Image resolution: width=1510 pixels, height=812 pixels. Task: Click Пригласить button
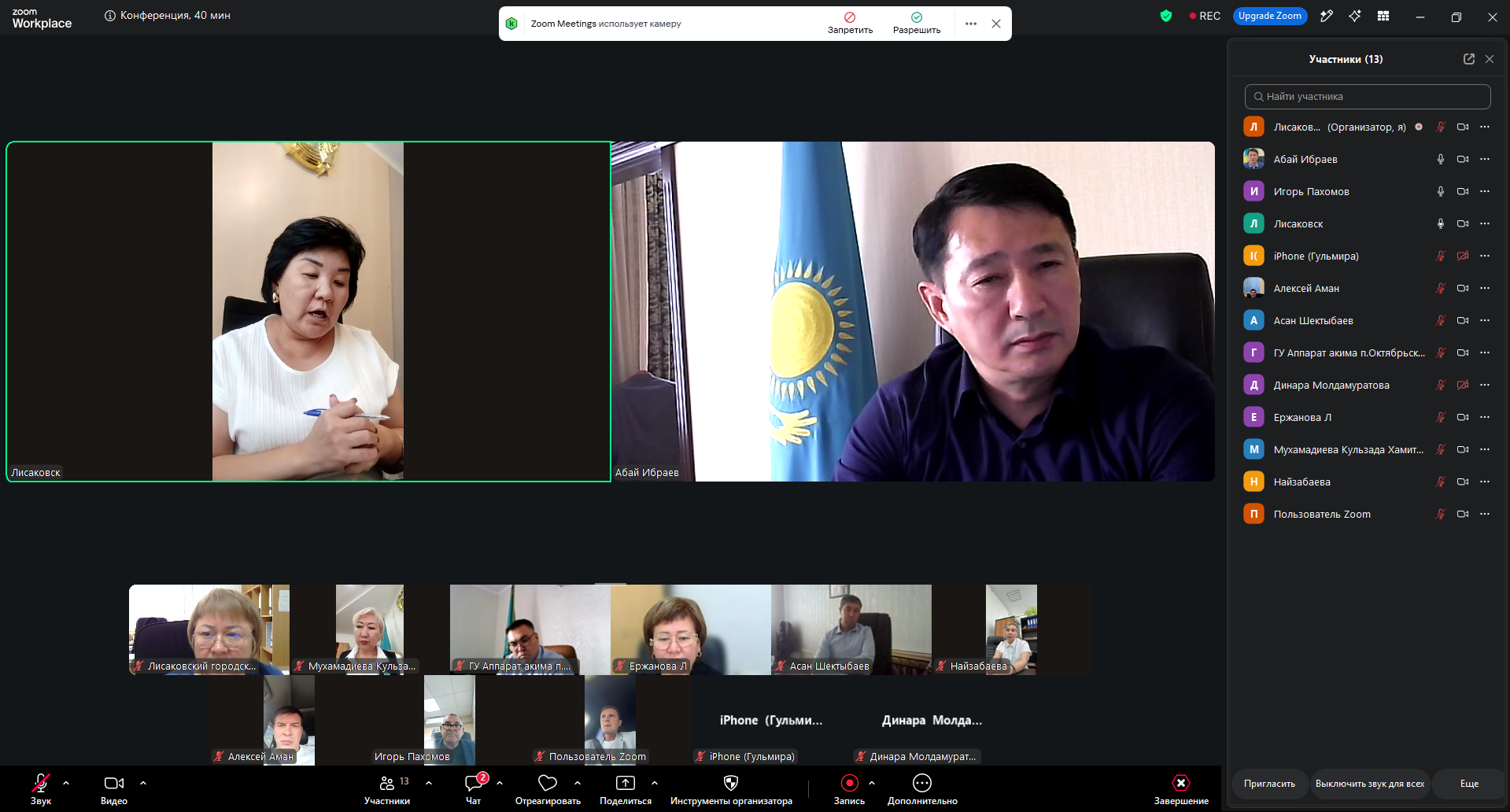click(x=1269, y=784)
